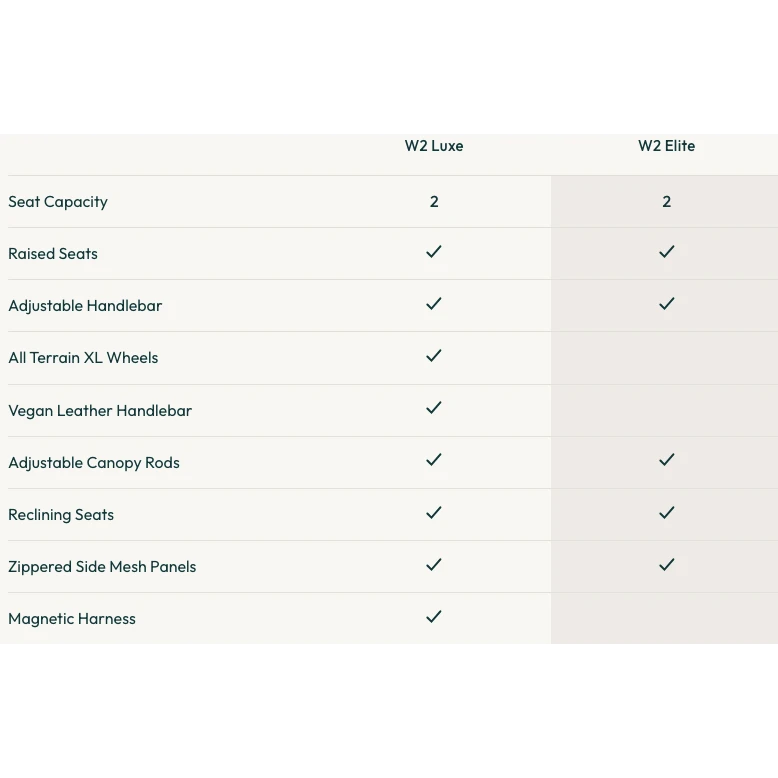Click the W2 Luxe column header

point(434,146)
